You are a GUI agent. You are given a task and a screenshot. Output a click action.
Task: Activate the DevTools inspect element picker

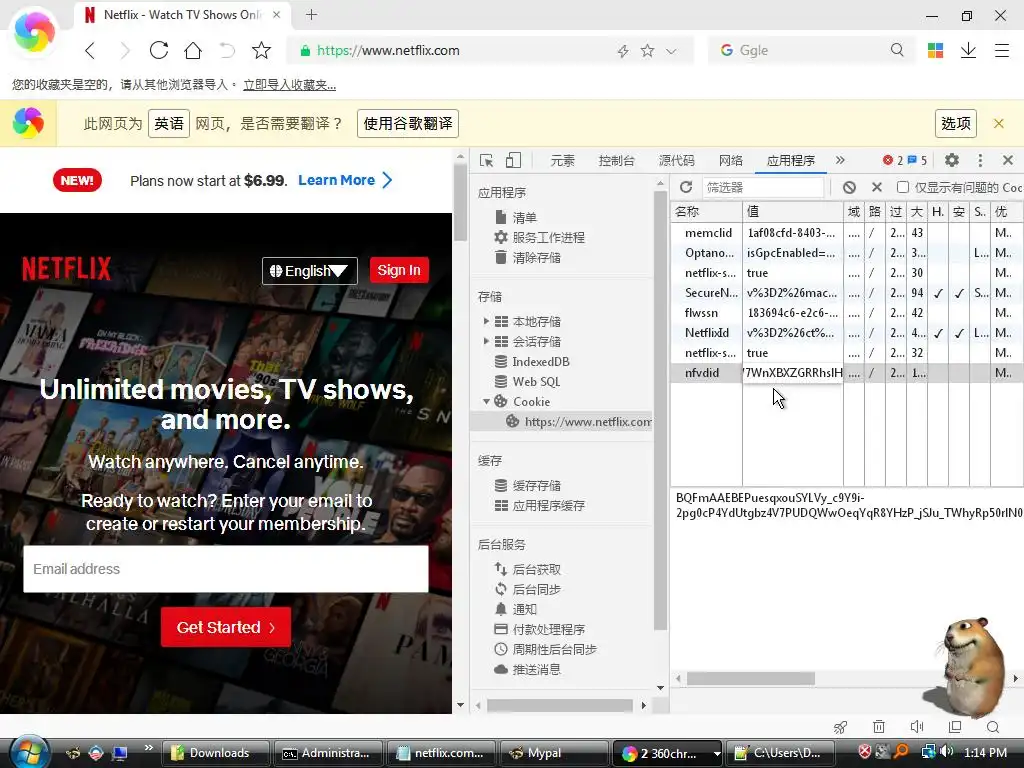point(487,161)
